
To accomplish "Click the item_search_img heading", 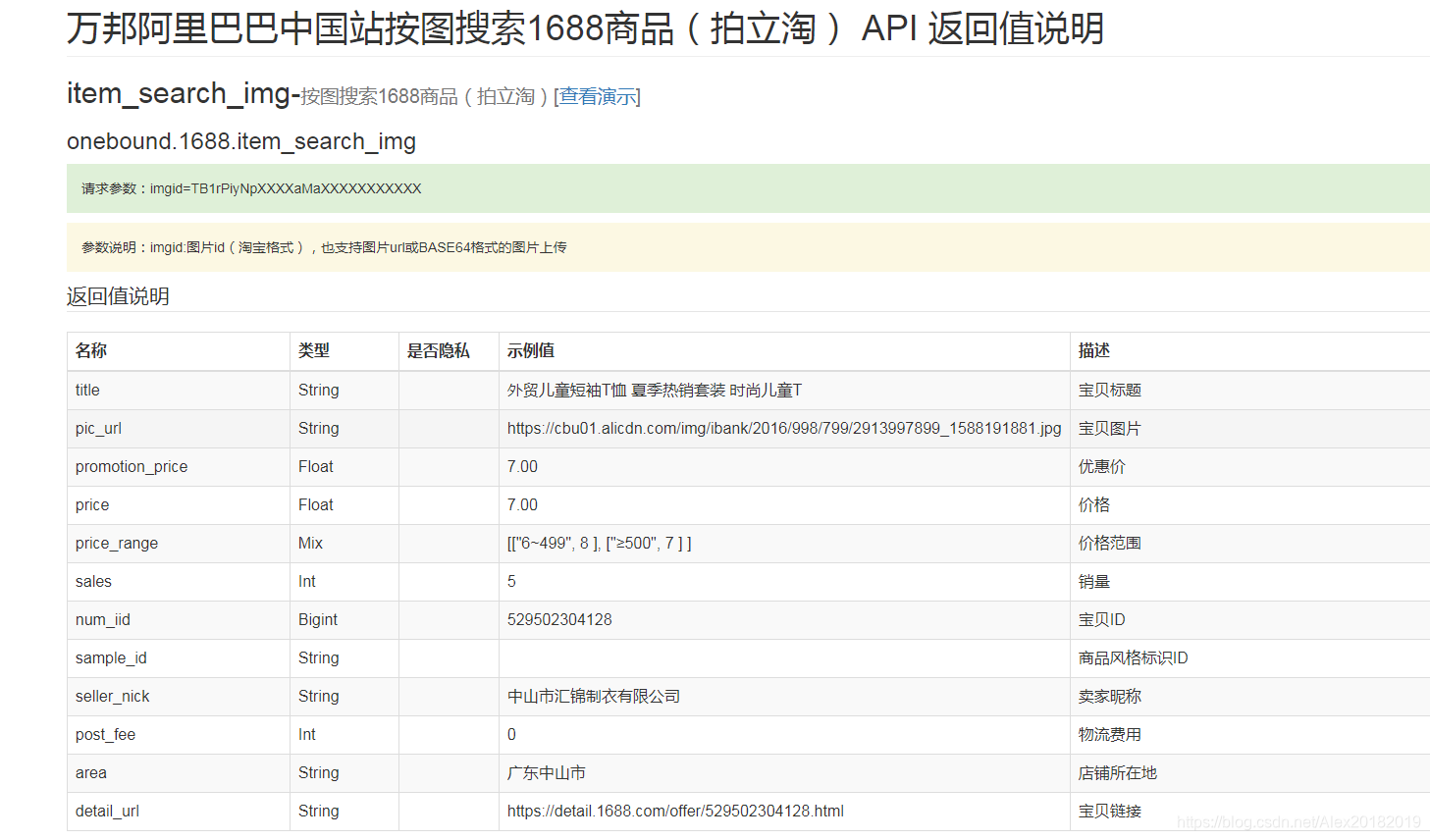I will point(180,93).
